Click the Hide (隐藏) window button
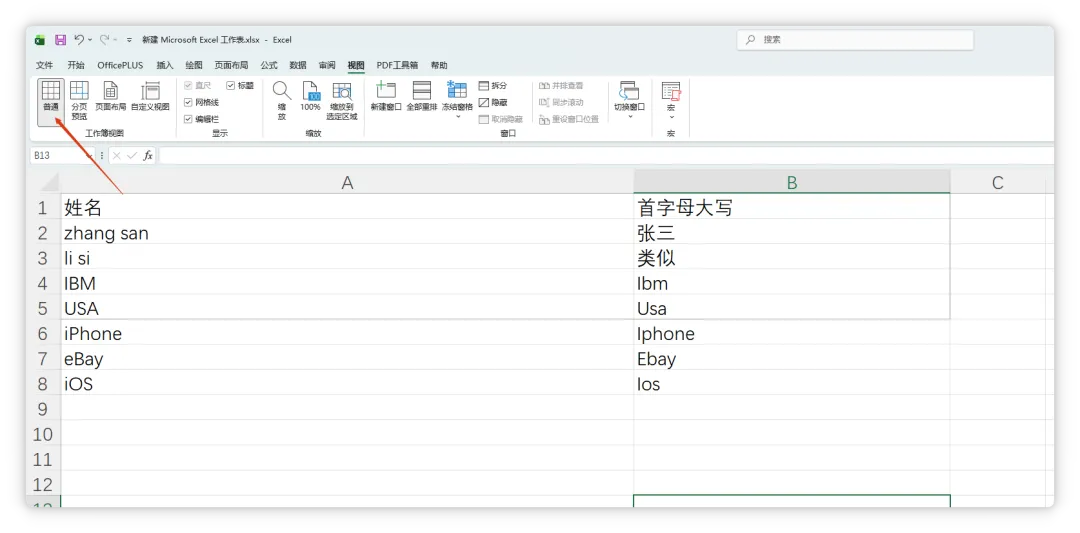Image resolution: width=1080 pixels, height=533 pixels. tap(493, 102)
